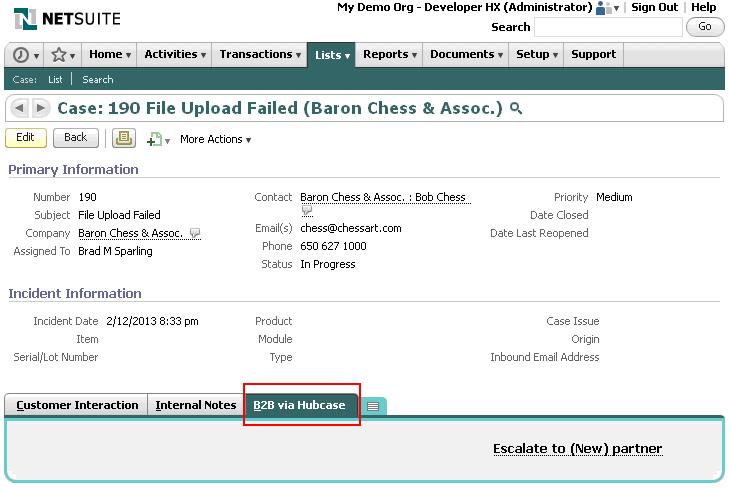Expand the Activities menu
Image resolution: width=730 pixels, height=488 pixels.
point(175,54)
